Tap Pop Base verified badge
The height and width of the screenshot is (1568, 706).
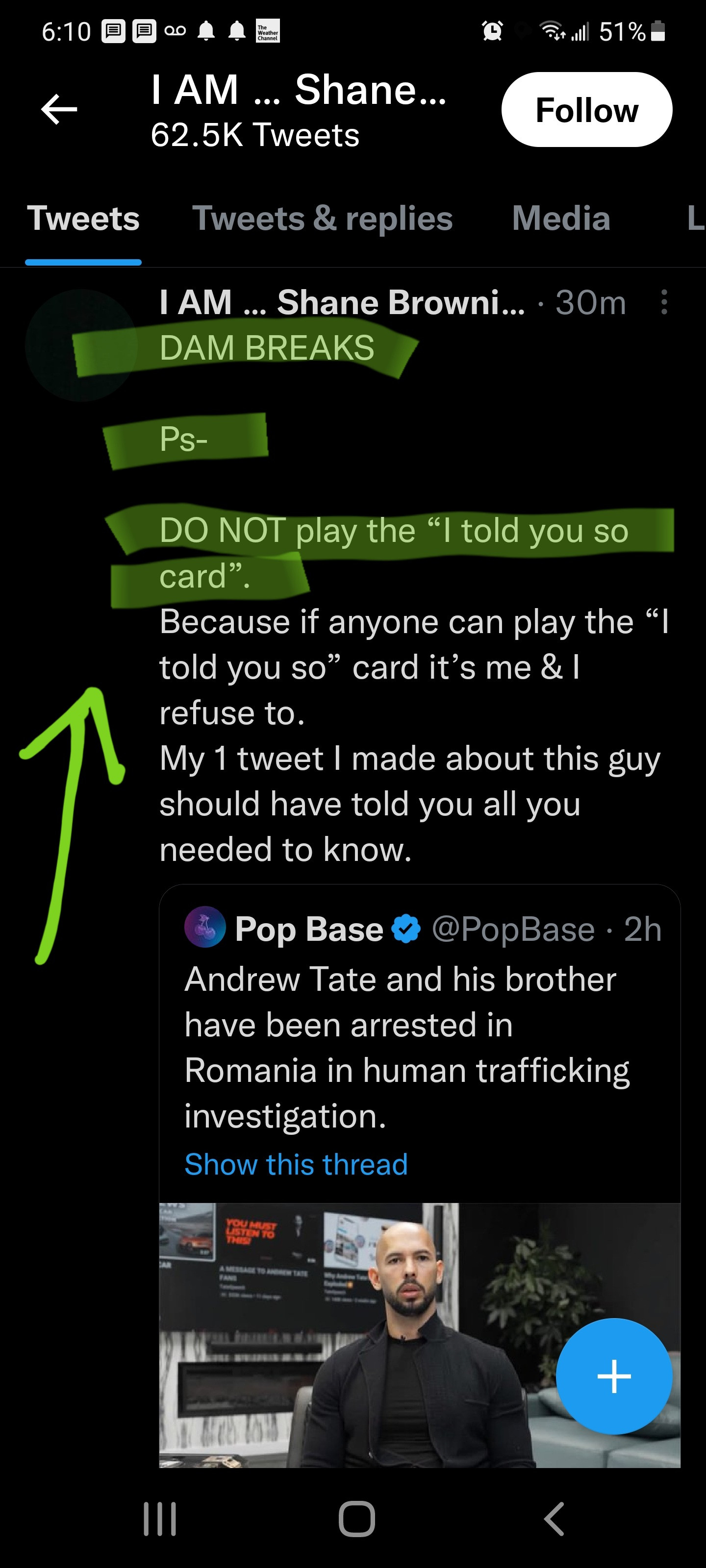[x=405, y=929]
